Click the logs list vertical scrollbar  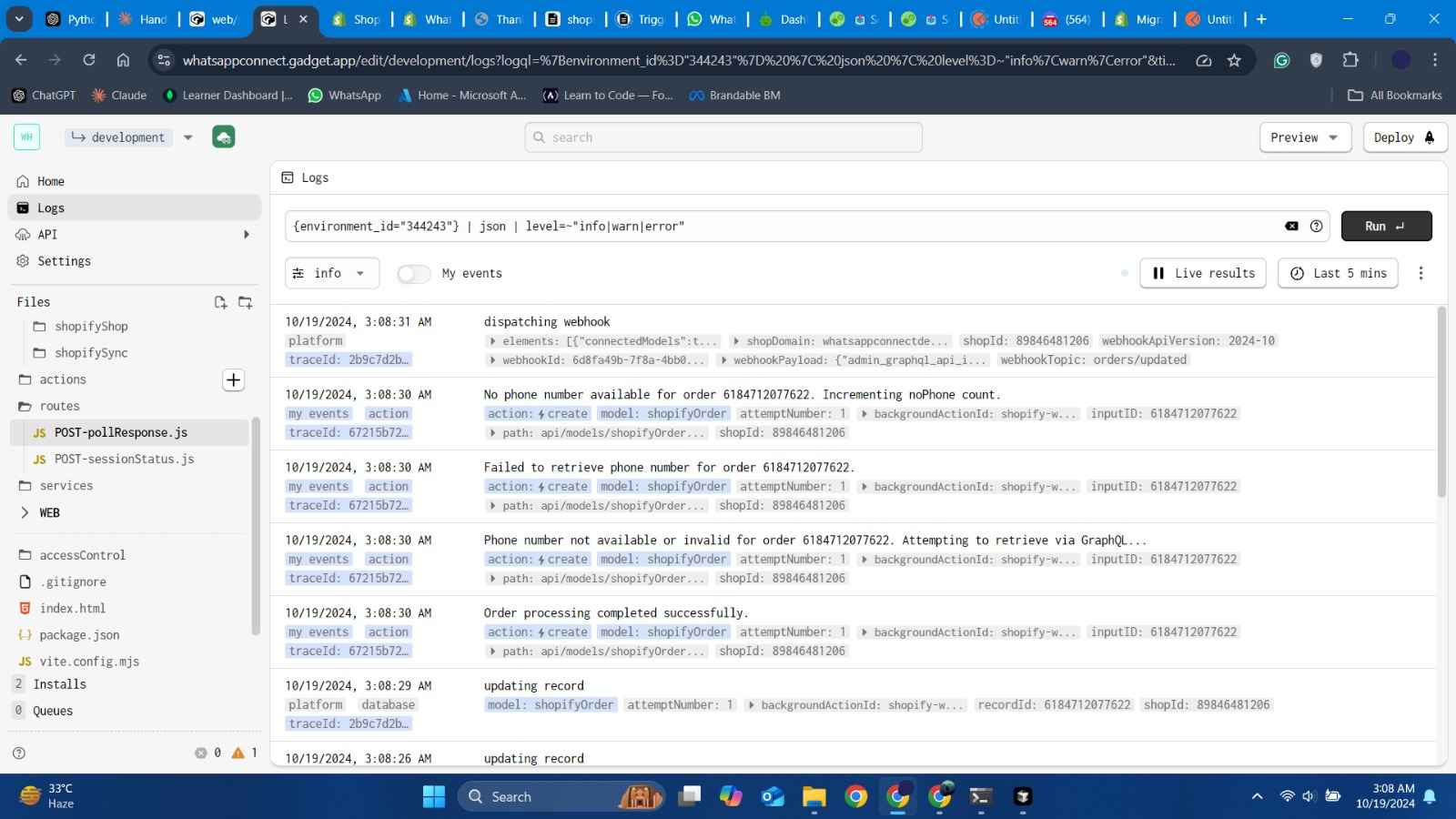1441,402
